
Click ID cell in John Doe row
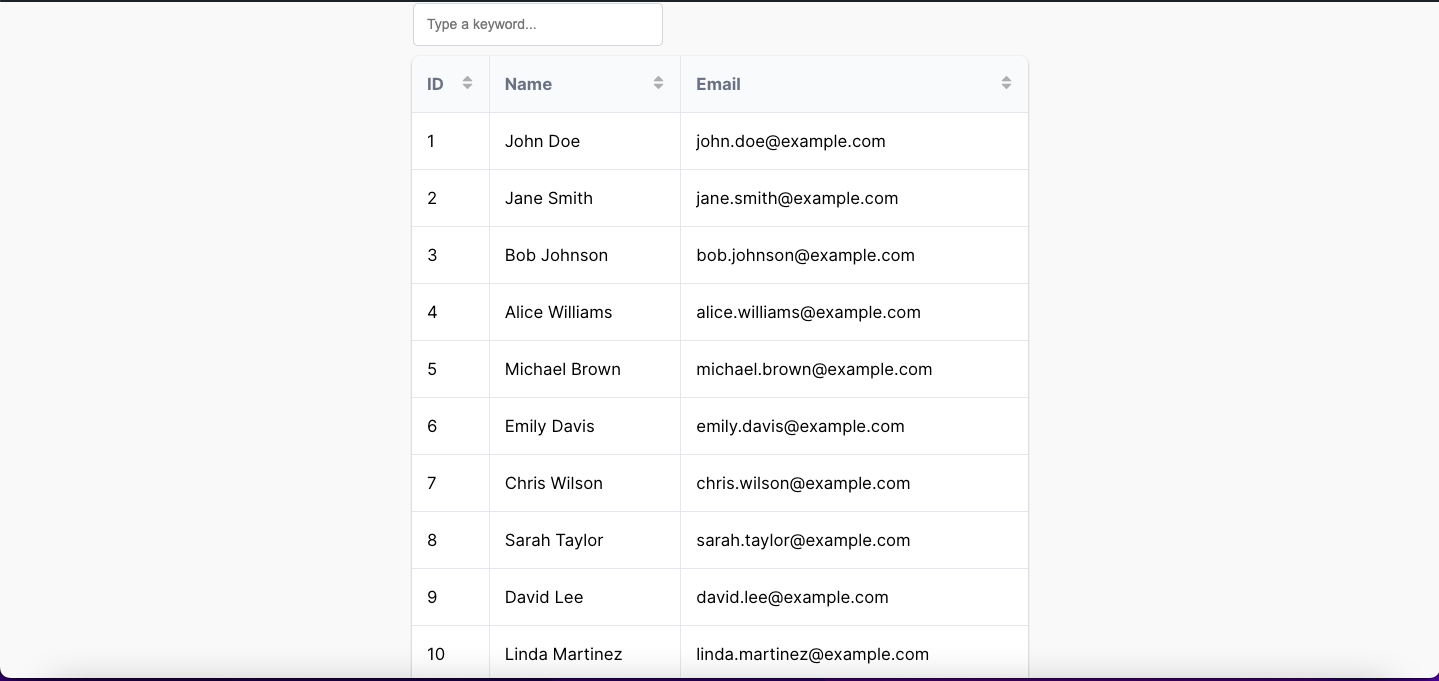click(451, 141)
